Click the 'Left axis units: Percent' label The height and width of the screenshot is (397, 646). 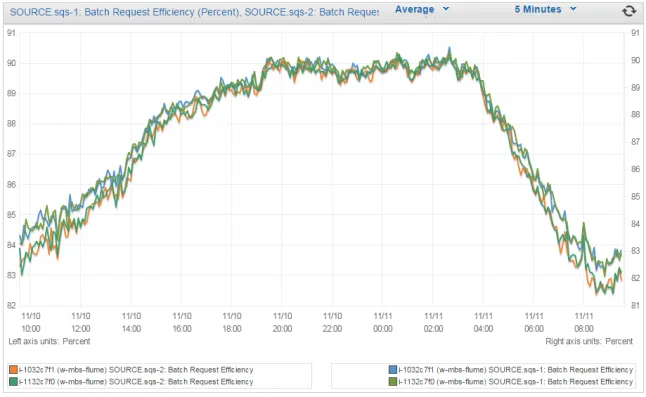(x=49, y=341)
